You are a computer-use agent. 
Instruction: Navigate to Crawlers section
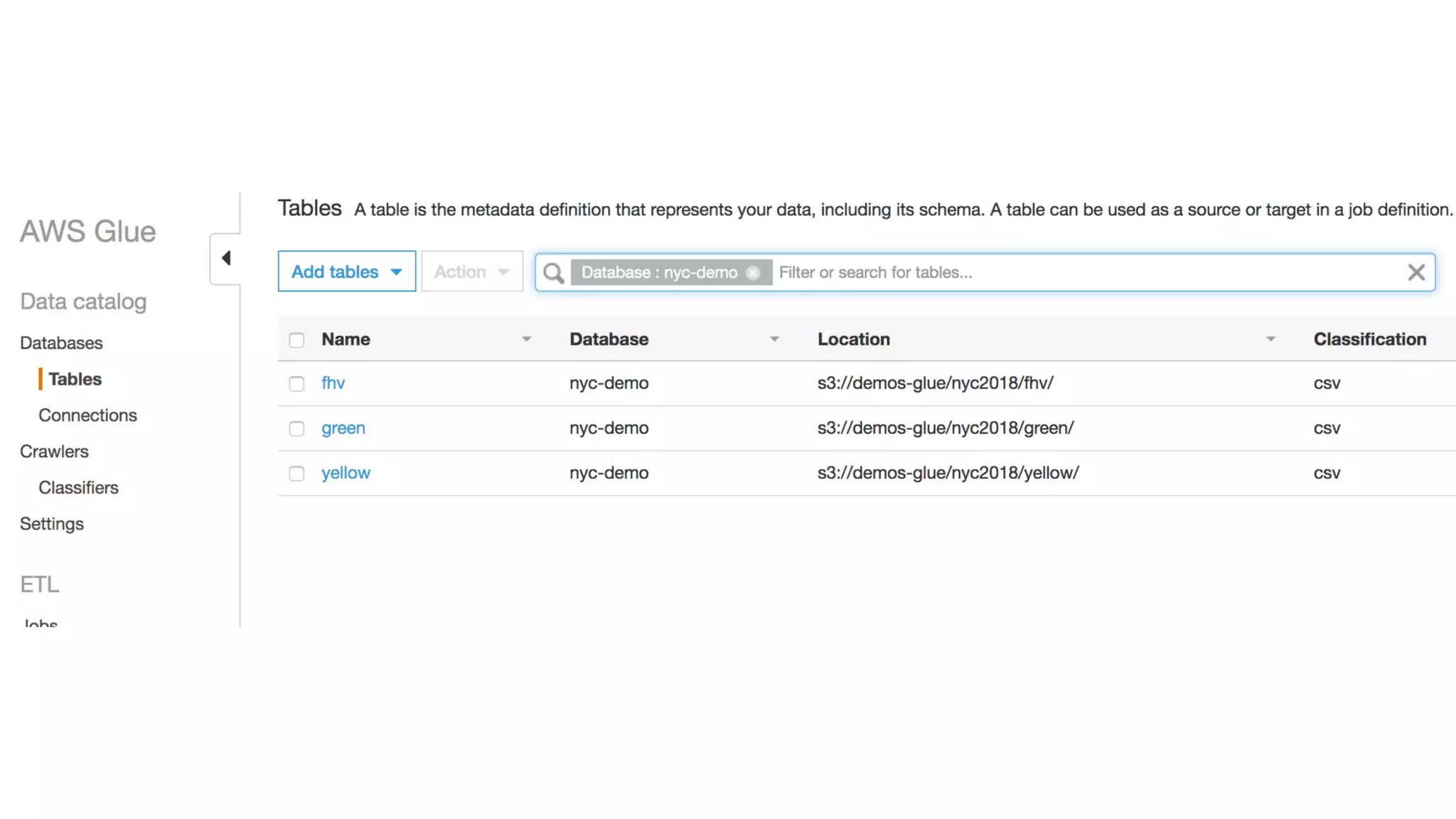tap(54, 452)
